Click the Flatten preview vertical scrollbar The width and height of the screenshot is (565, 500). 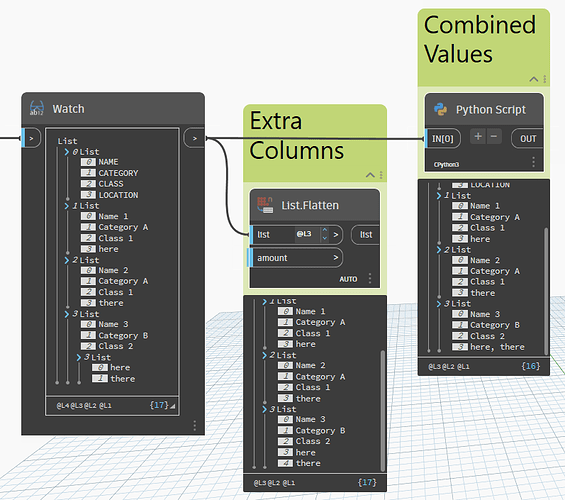click(x=382, y=410)
